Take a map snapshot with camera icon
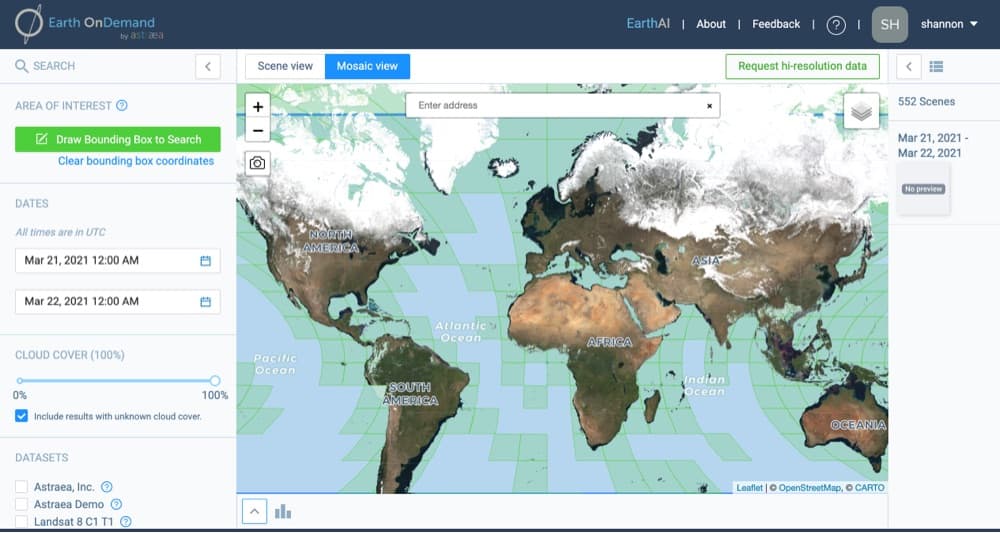 (258, 163)
